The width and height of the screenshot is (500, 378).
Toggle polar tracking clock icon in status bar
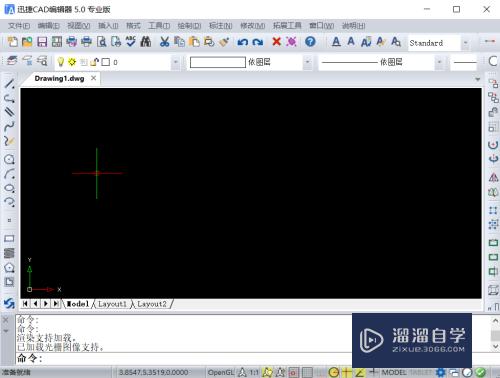(333, 372)
